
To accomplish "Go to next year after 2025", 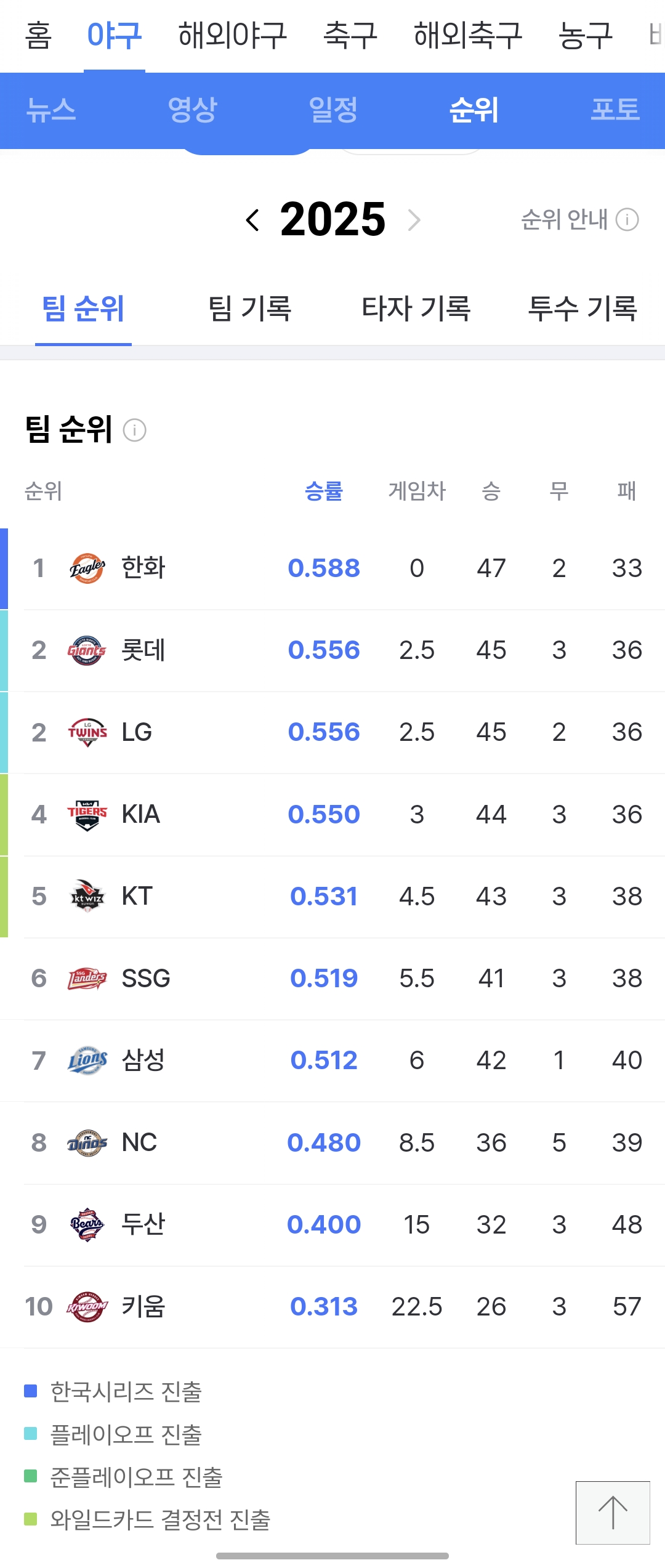I will (414, 220).
